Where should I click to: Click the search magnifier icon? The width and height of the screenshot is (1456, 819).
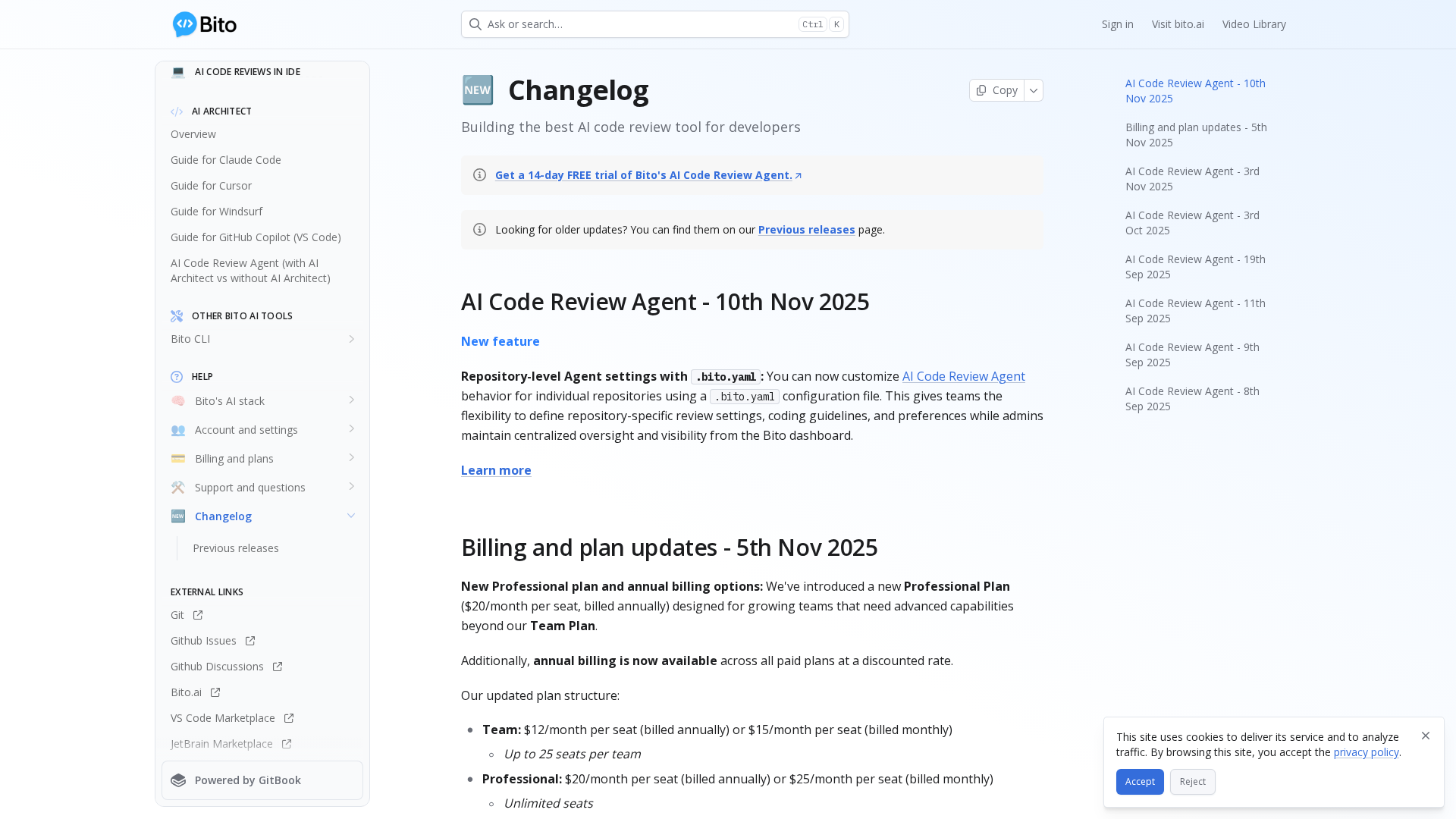point(475,24)
